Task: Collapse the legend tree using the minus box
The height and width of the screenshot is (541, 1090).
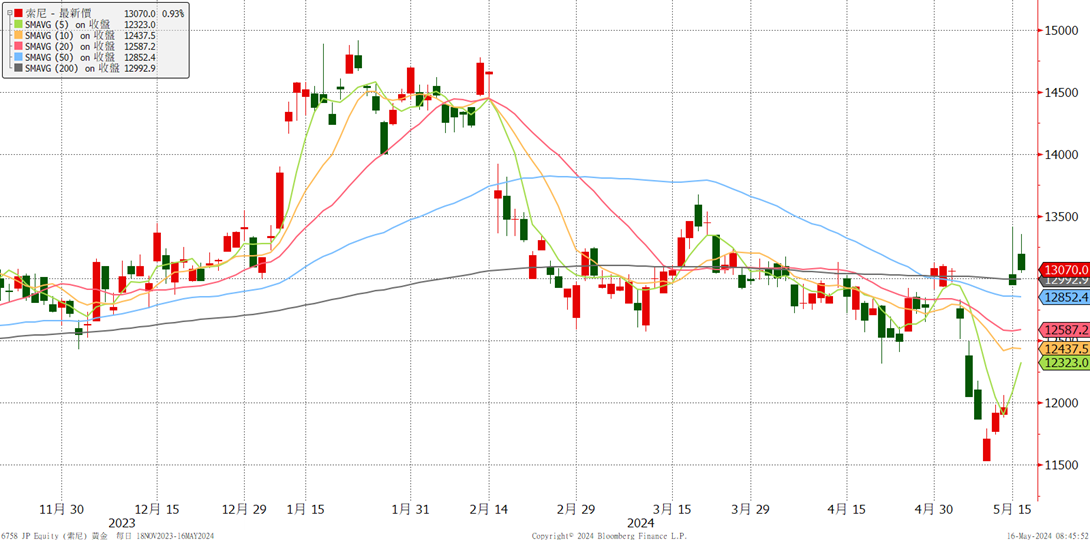Action: [x=8, y=14]
